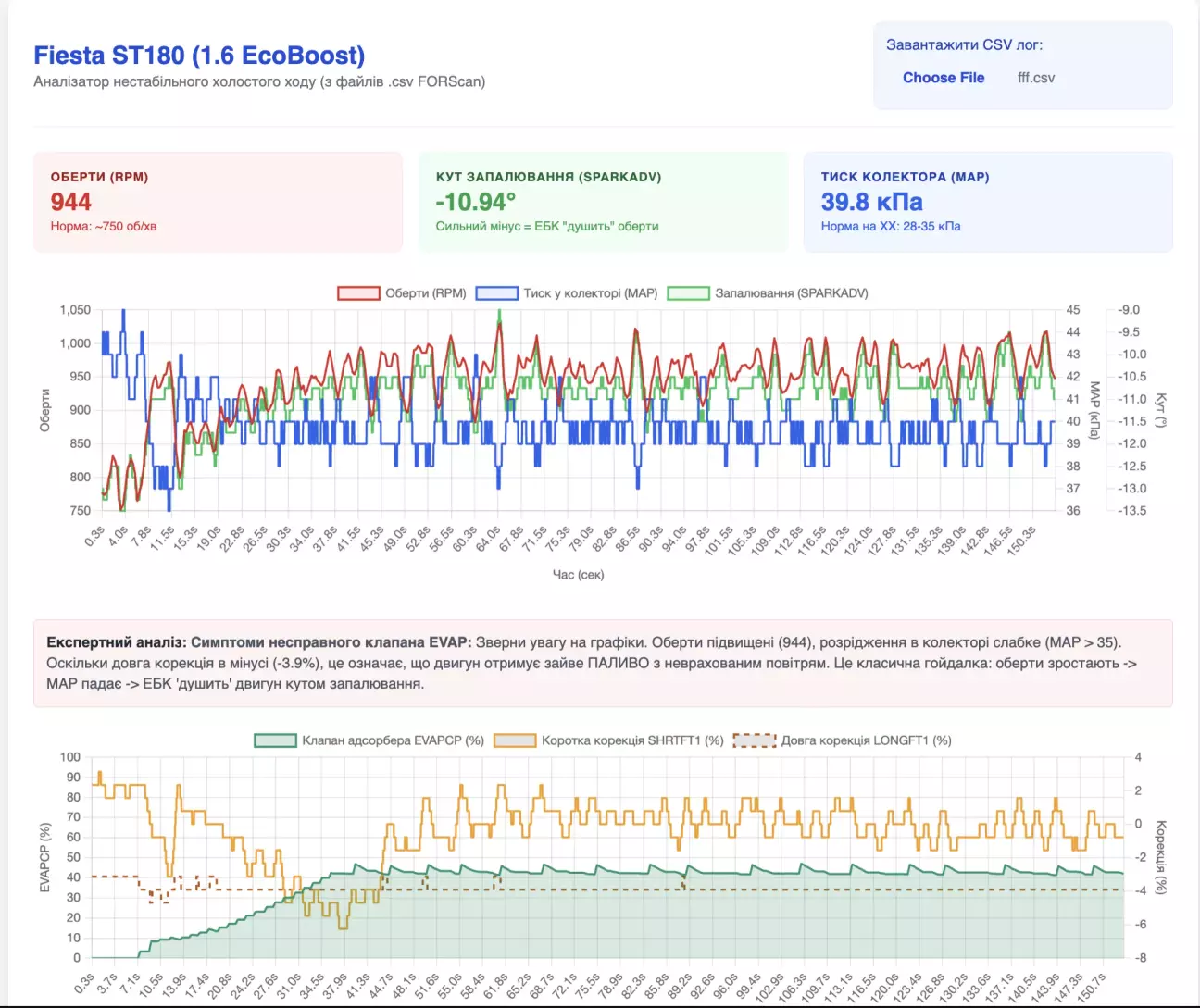The height and width of the screenshot is (1008, 1200).
Task: Click the -8 tick on correction axis
Action: coord(1139,958)
